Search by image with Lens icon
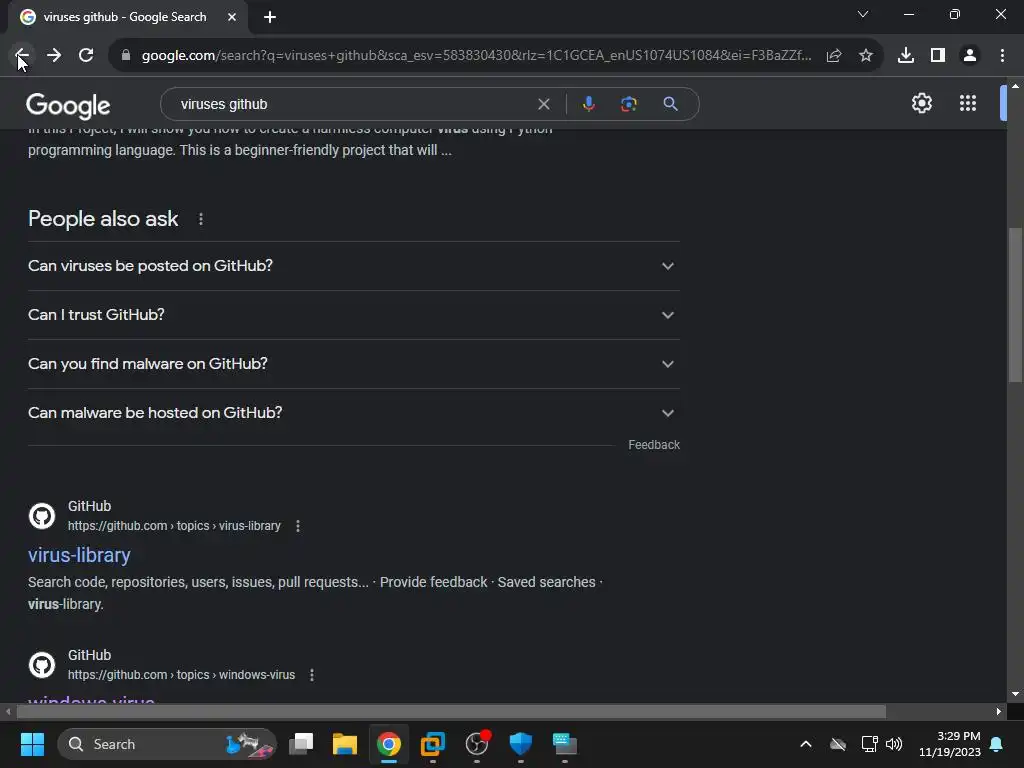The height and width of the screenshot is (768, 1024). [x=628, y=104]
